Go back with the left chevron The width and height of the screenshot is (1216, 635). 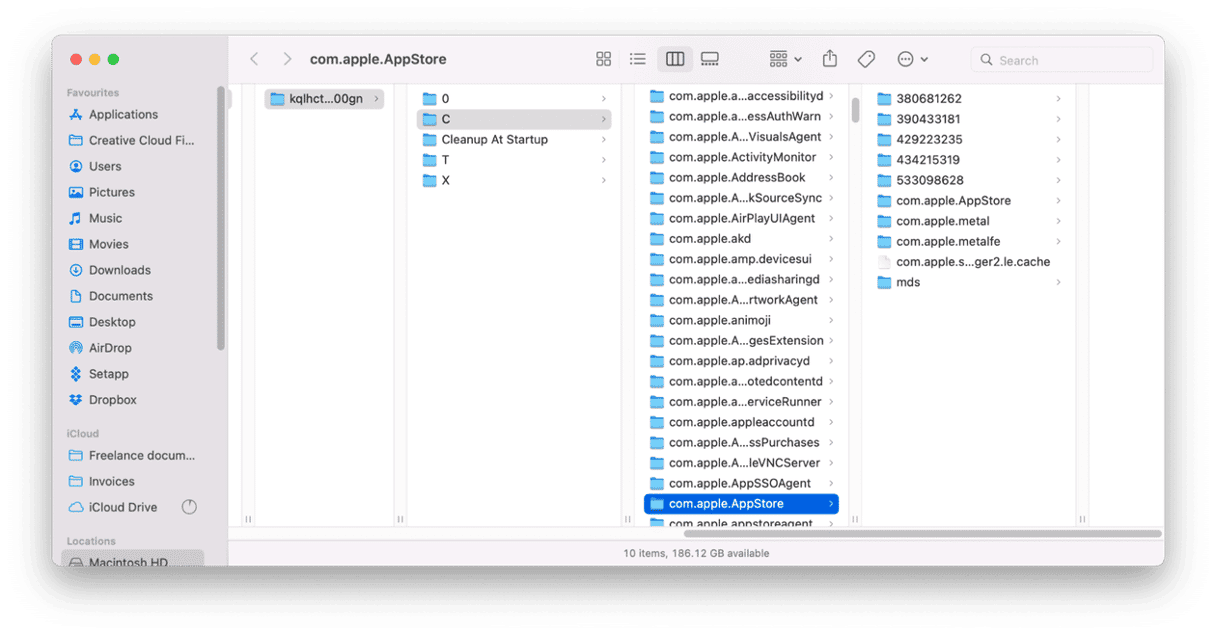click(x=254, y=60)
